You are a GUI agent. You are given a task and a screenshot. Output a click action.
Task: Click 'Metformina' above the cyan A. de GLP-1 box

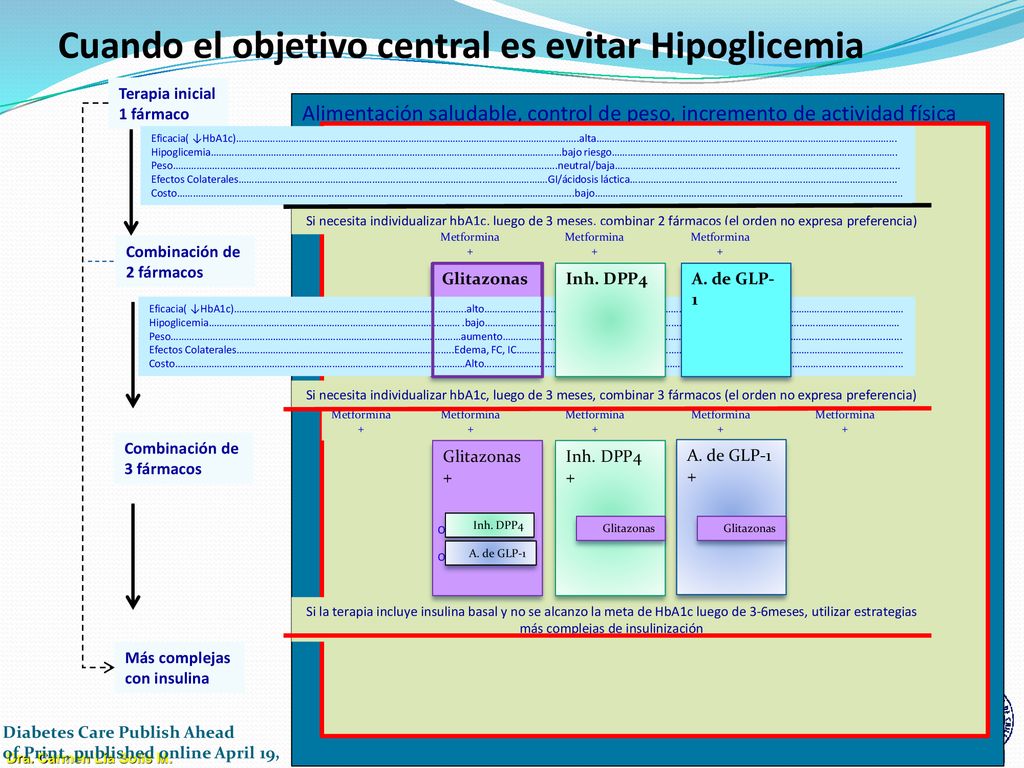pyautogui.click(x=720, y=237)
